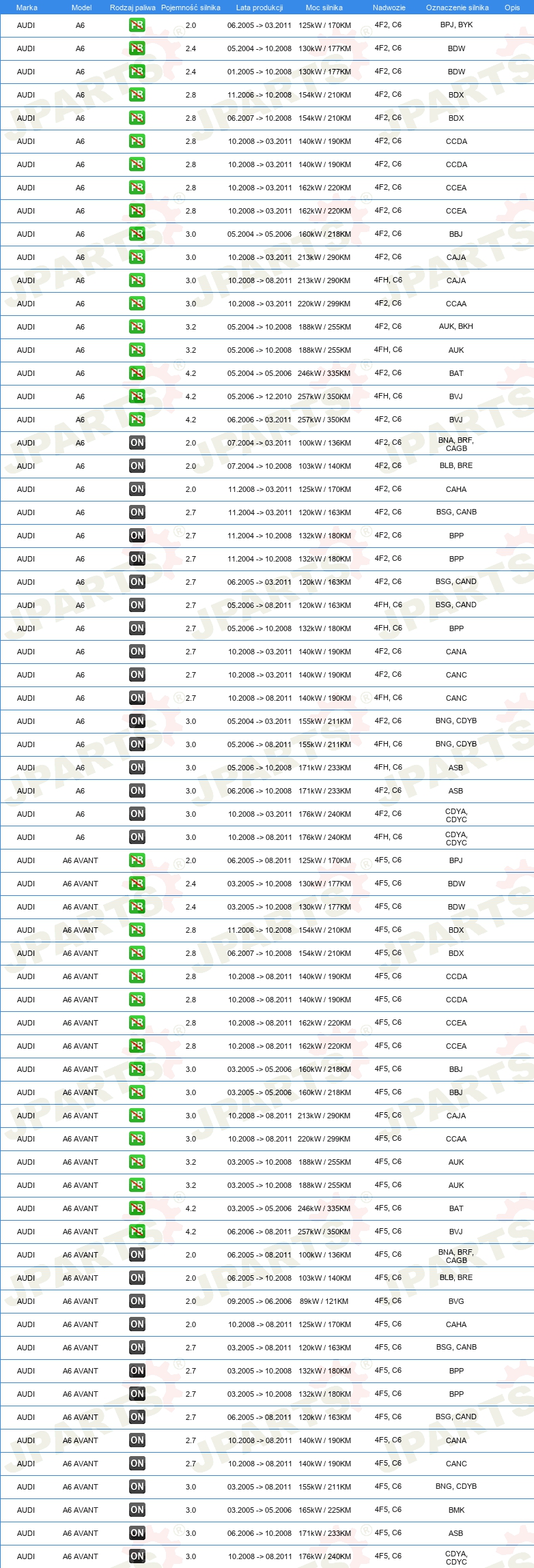The width and height of the screenshot is (534, 1568).
Task: Click the Rodzaj paliwa column header
Action: (x=132, y=8)
